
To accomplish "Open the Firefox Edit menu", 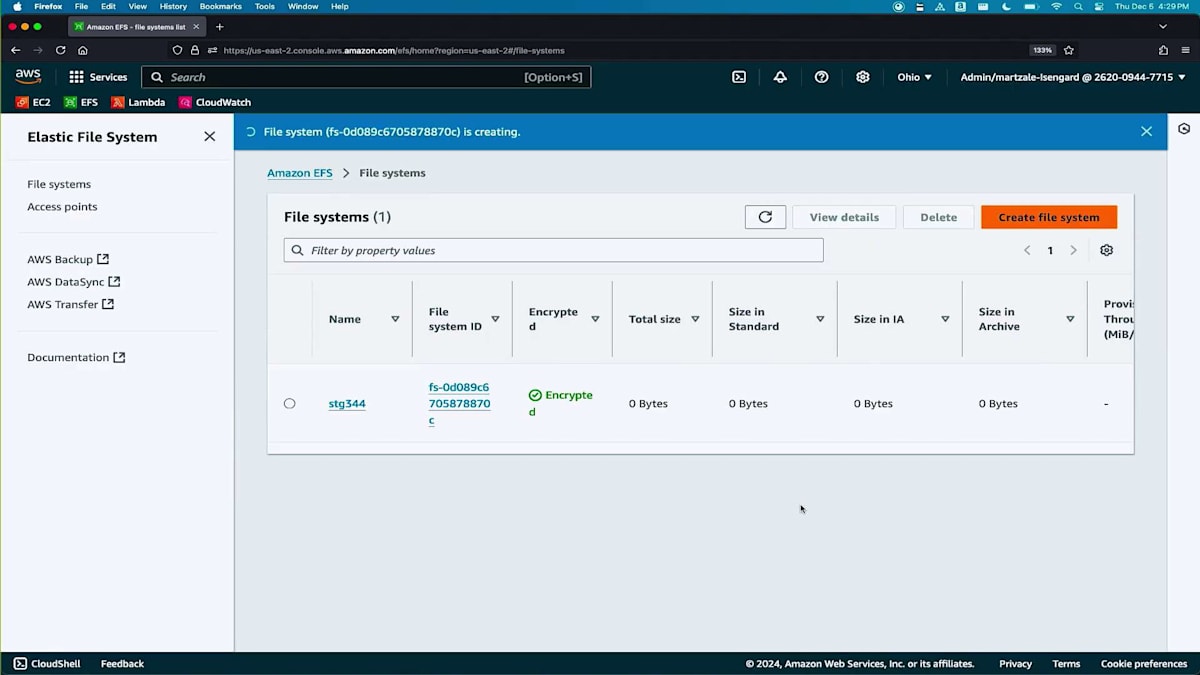I will pos(108,6).
